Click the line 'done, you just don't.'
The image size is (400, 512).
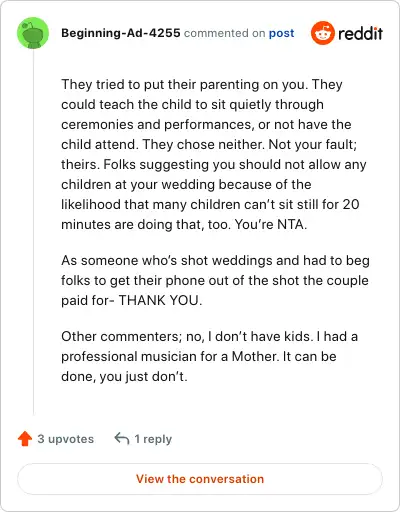click(124, 376)
